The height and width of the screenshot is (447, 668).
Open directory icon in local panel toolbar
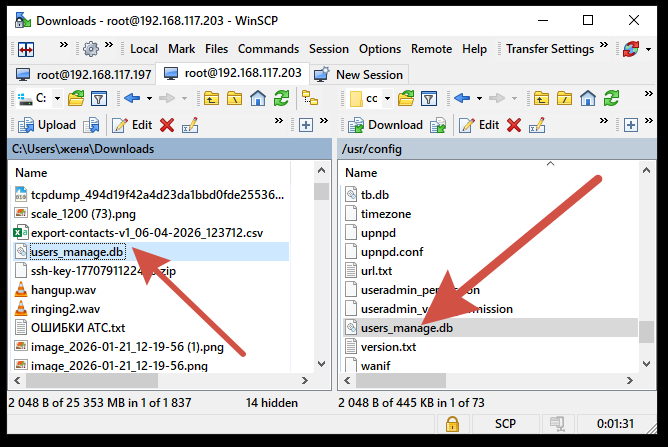tap(76, 99)
